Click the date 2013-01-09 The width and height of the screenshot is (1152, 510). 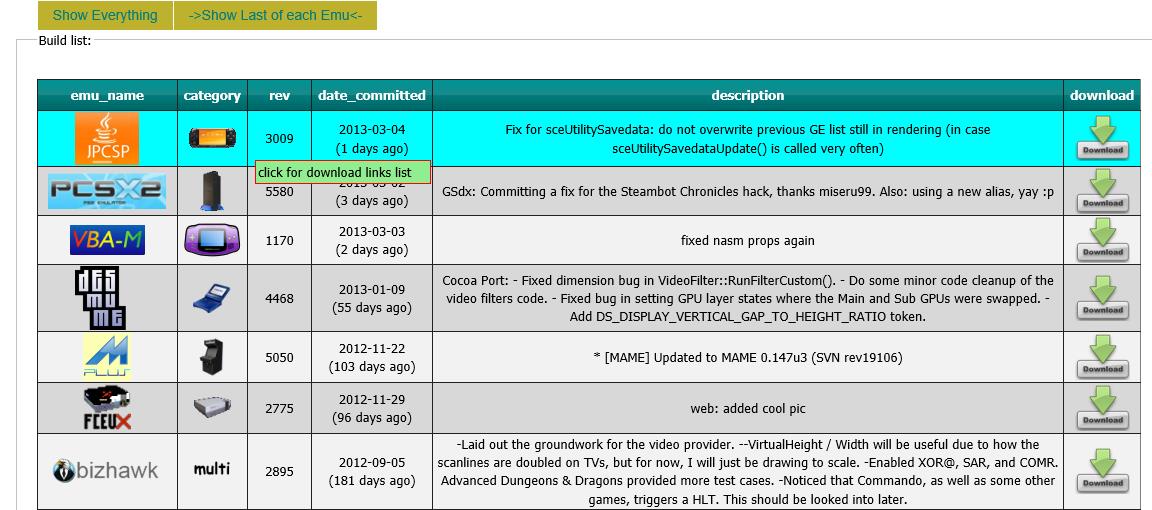pyautogui.click(x=372, y=290)
